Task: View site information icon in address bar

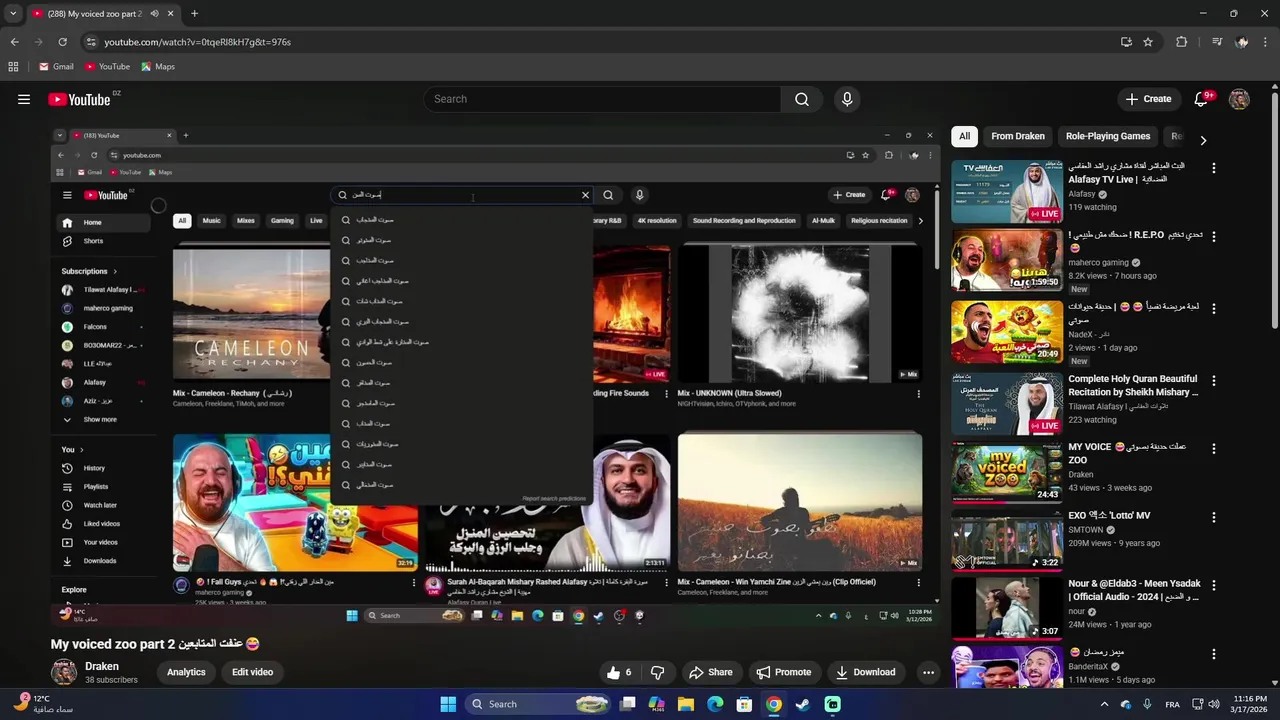Action: (x=91, y=42)
